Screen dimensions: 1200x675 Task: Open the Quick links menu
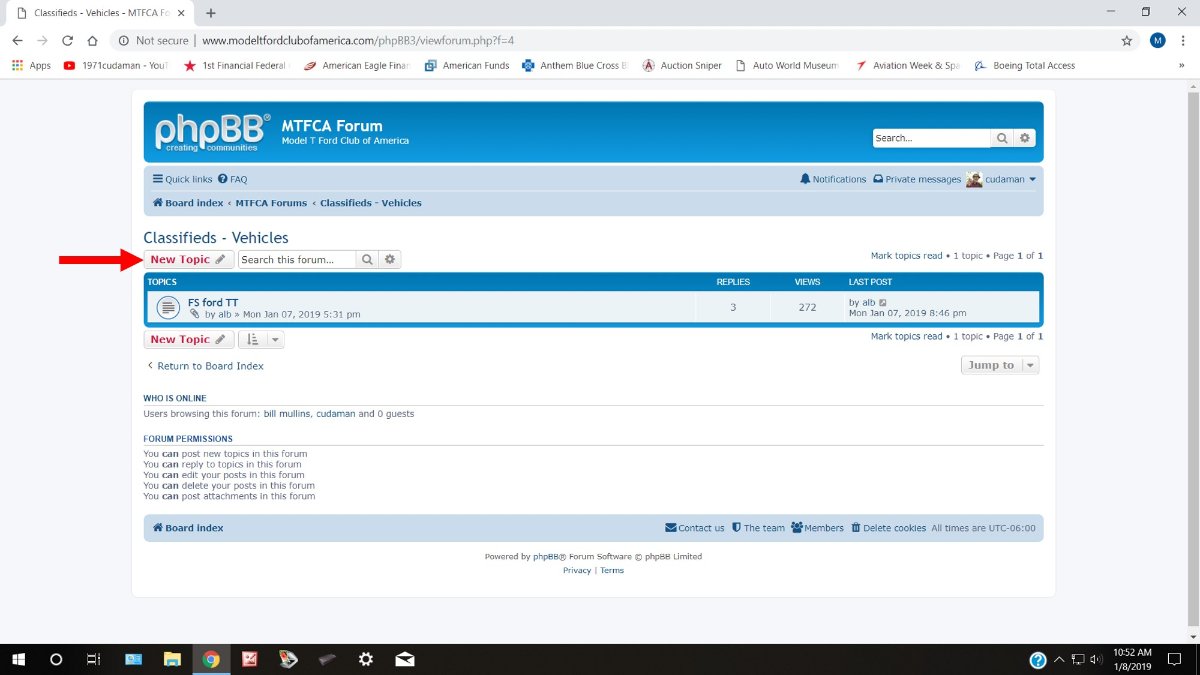[x=183, y=179]
